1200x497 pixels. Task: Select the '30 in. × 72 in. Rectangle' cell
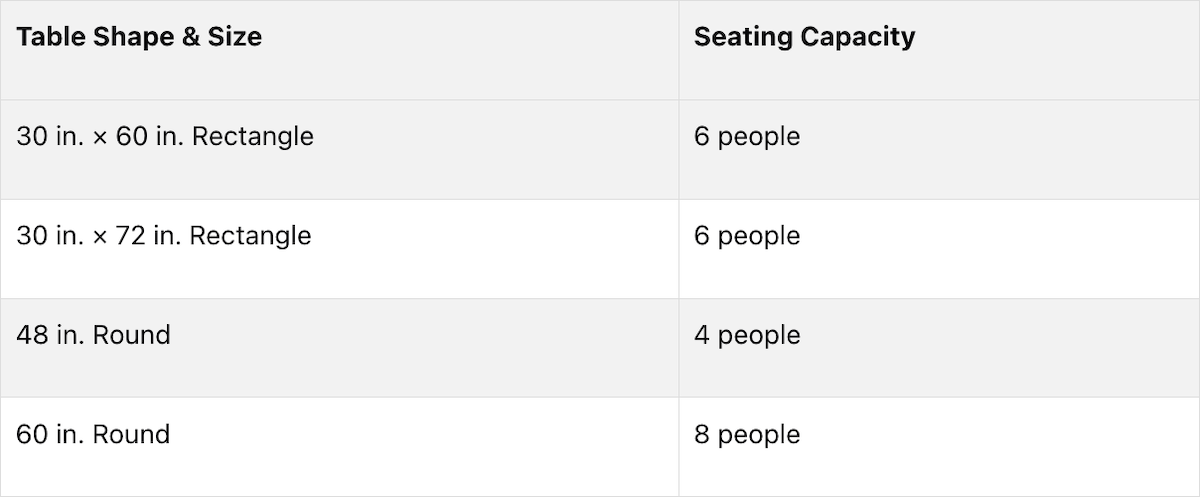click(340, 248)
